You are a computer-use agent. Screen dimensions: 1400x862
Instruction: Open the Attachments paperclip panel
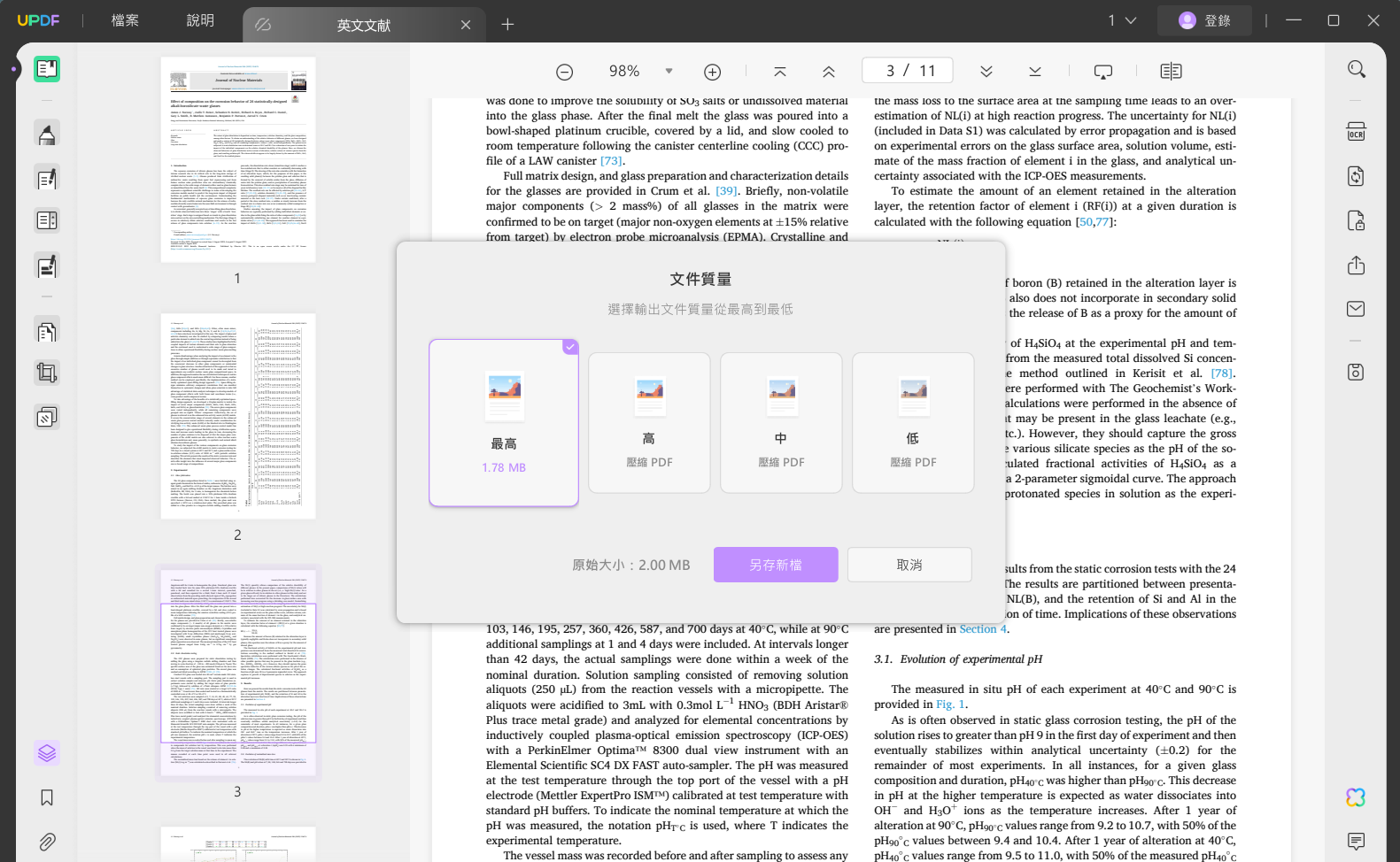(x=47, y=842)
